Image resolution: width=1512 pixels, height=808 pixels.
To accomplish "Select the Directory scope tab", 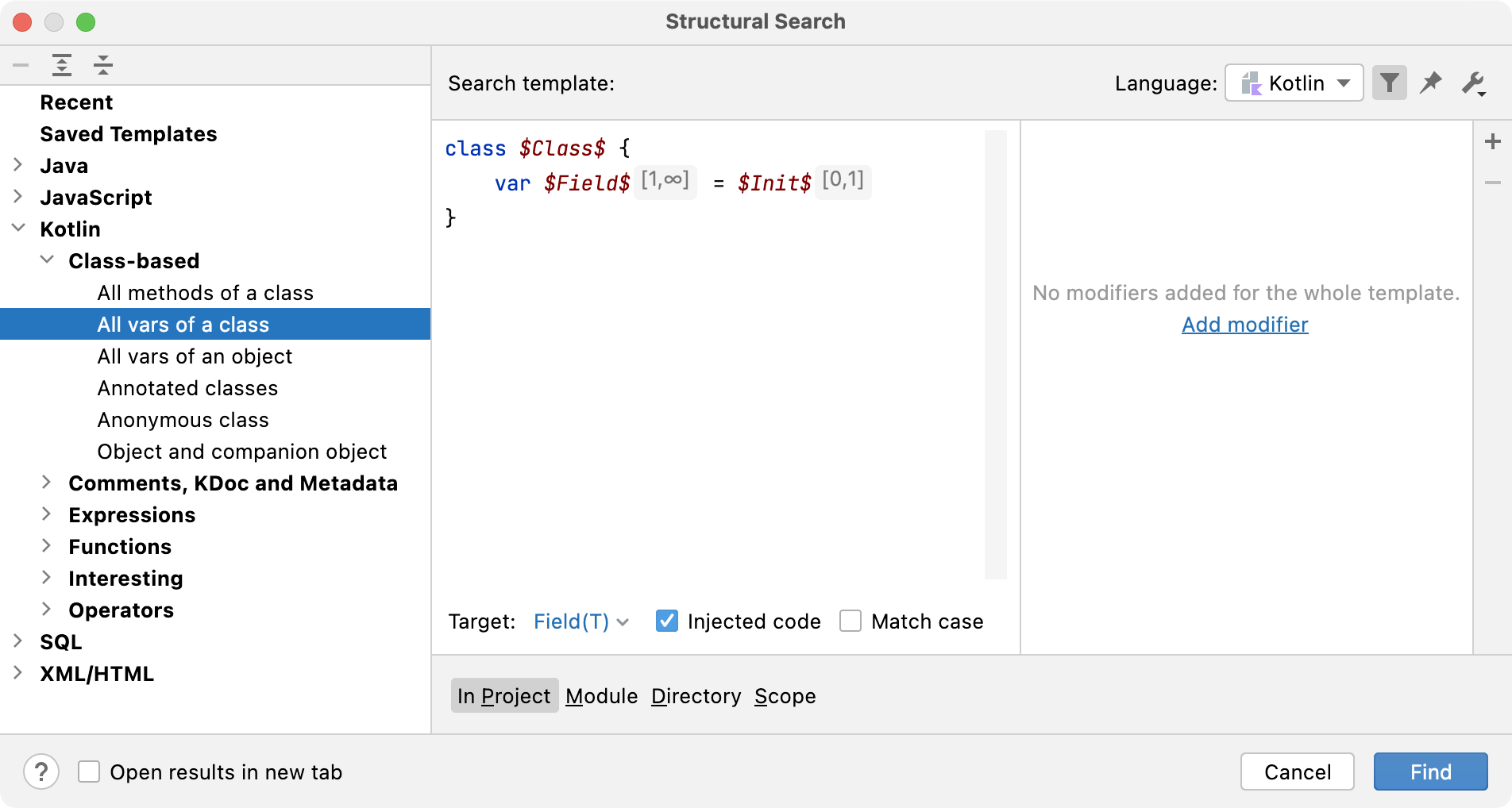I will click(696, 696).
